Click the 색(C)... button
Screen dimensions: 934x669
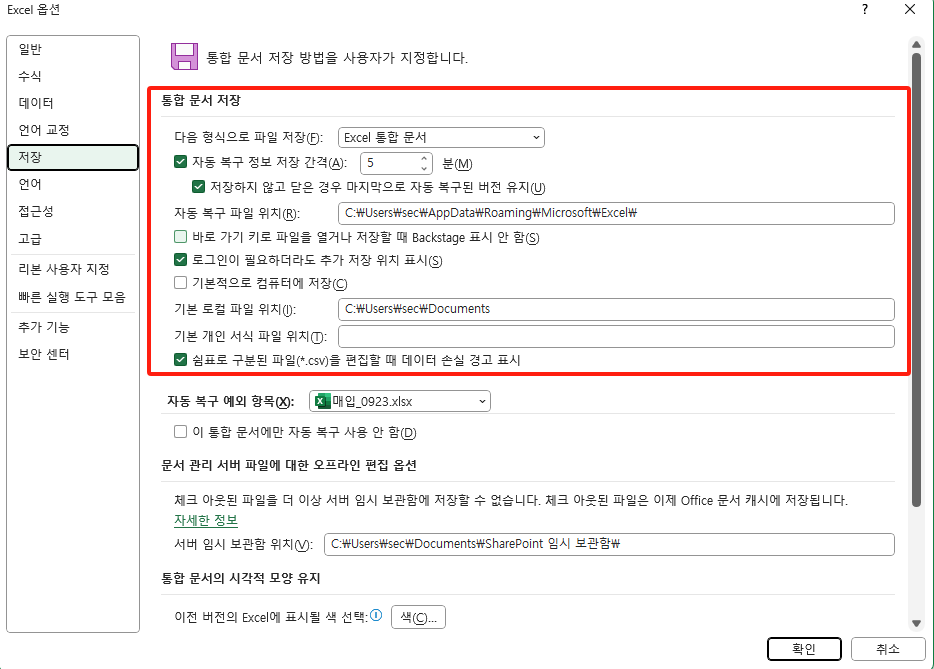pyautogui.click(x=418, y=617)
